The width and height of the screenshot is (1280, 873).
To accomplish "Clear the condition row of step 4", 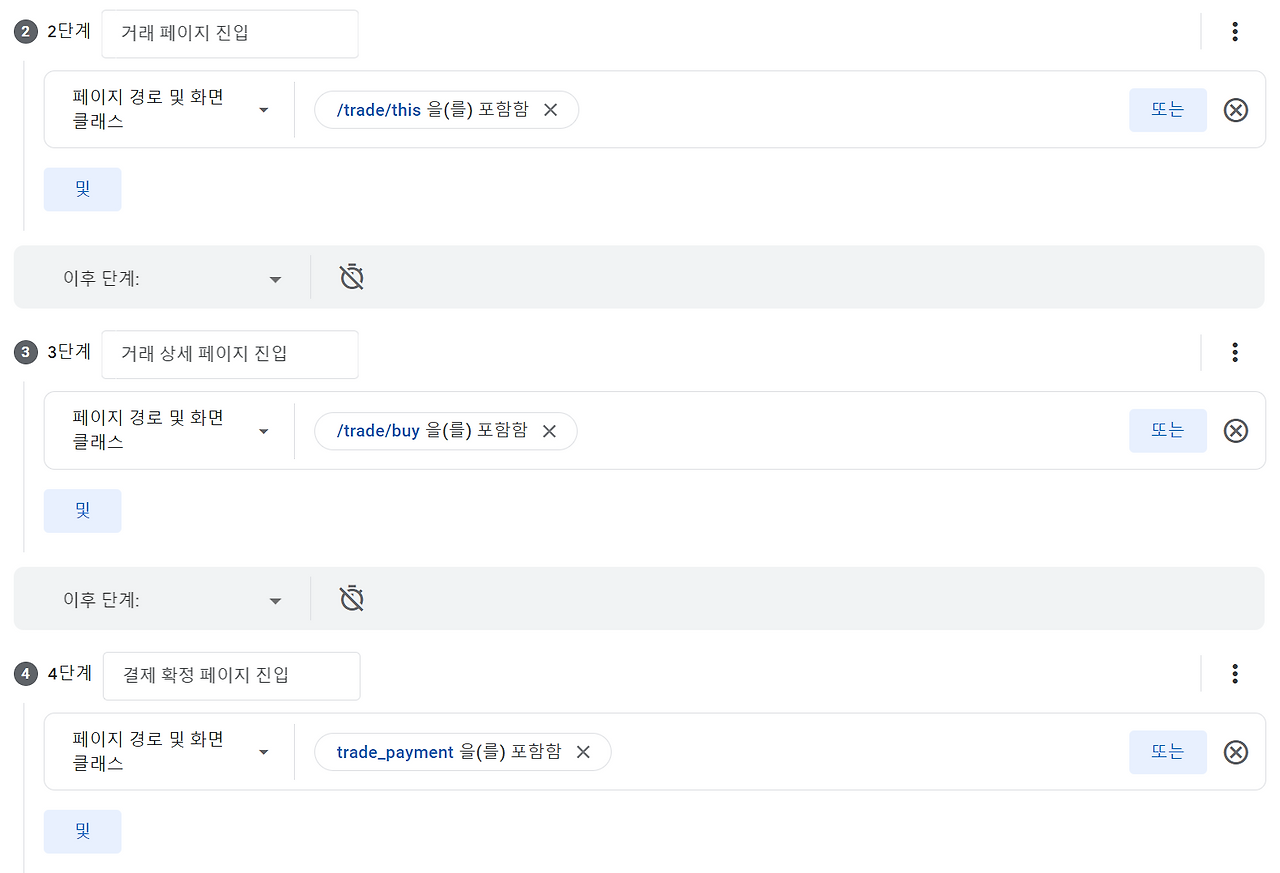I will pos(1236,752).
